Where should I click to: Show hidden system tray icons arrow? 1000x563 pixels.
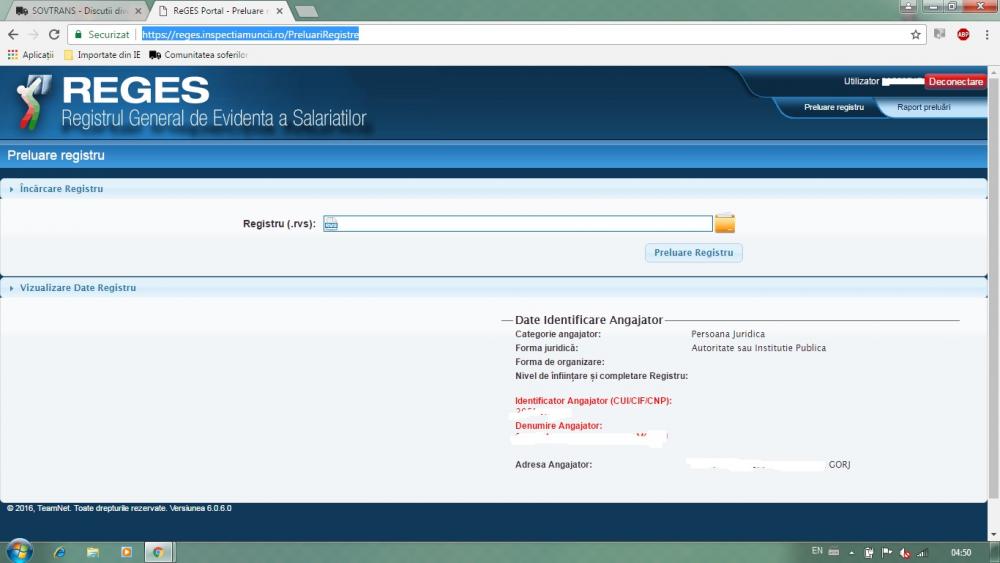[x=851, y=552]
